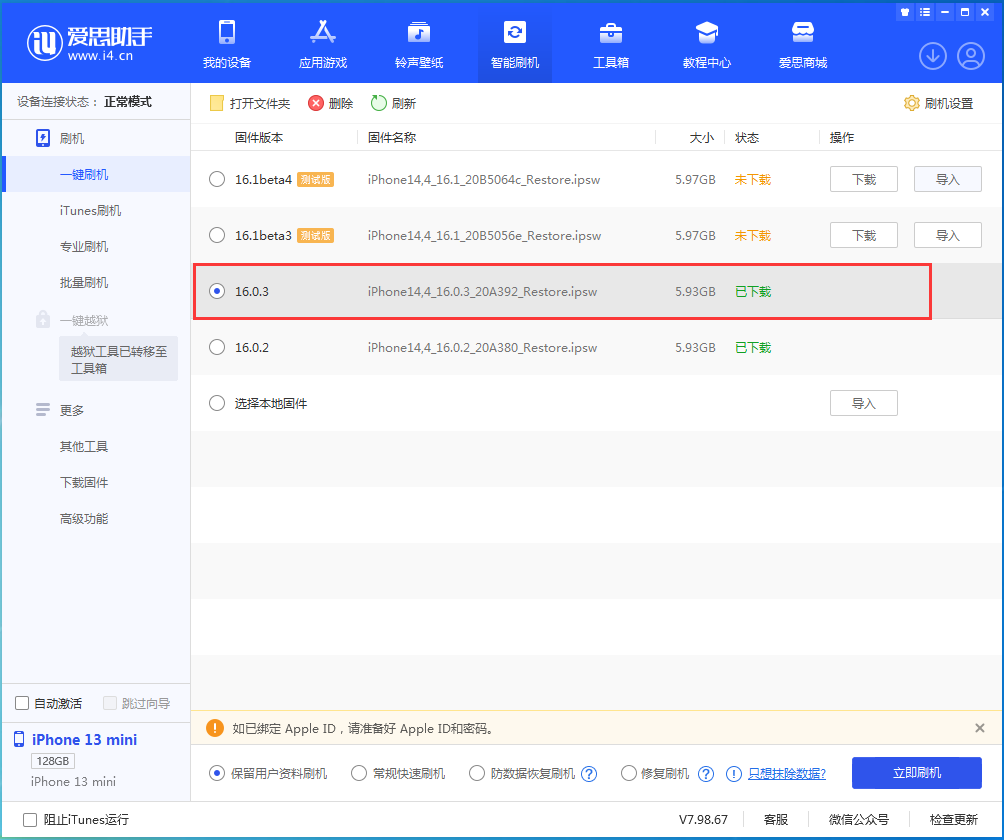Toggle the Skip Wizard (跳过向导) checkbox
This screenshot has height=840, width=1004.
[x=110, y=703]
